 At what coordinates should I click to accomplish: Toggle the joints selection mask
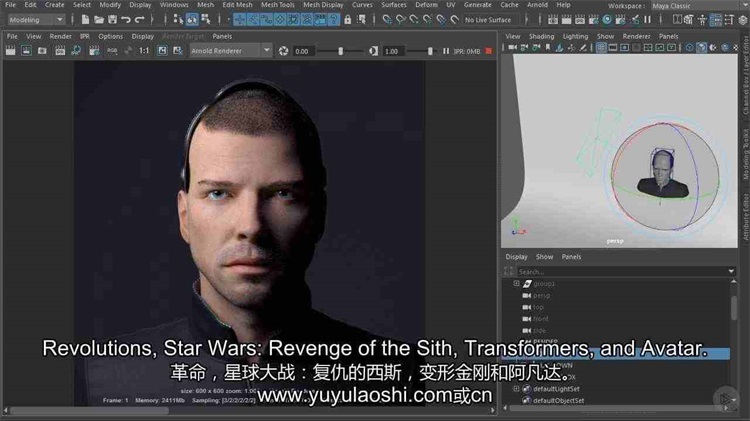click(x=253, y=20)
